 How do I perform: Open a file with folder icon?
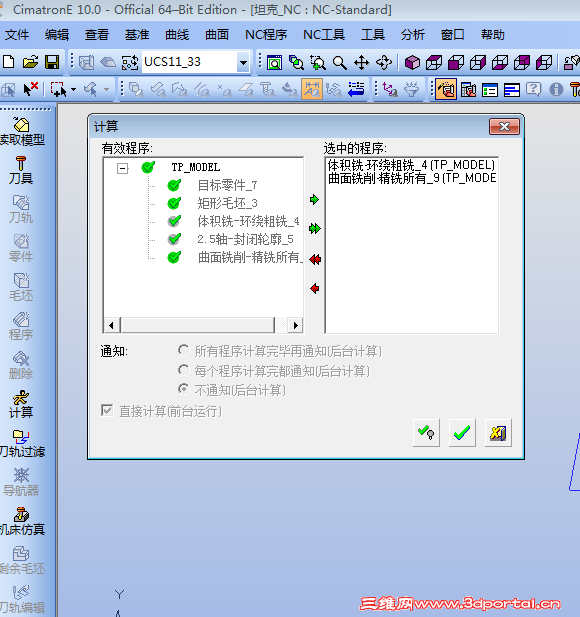pos(30,62)
